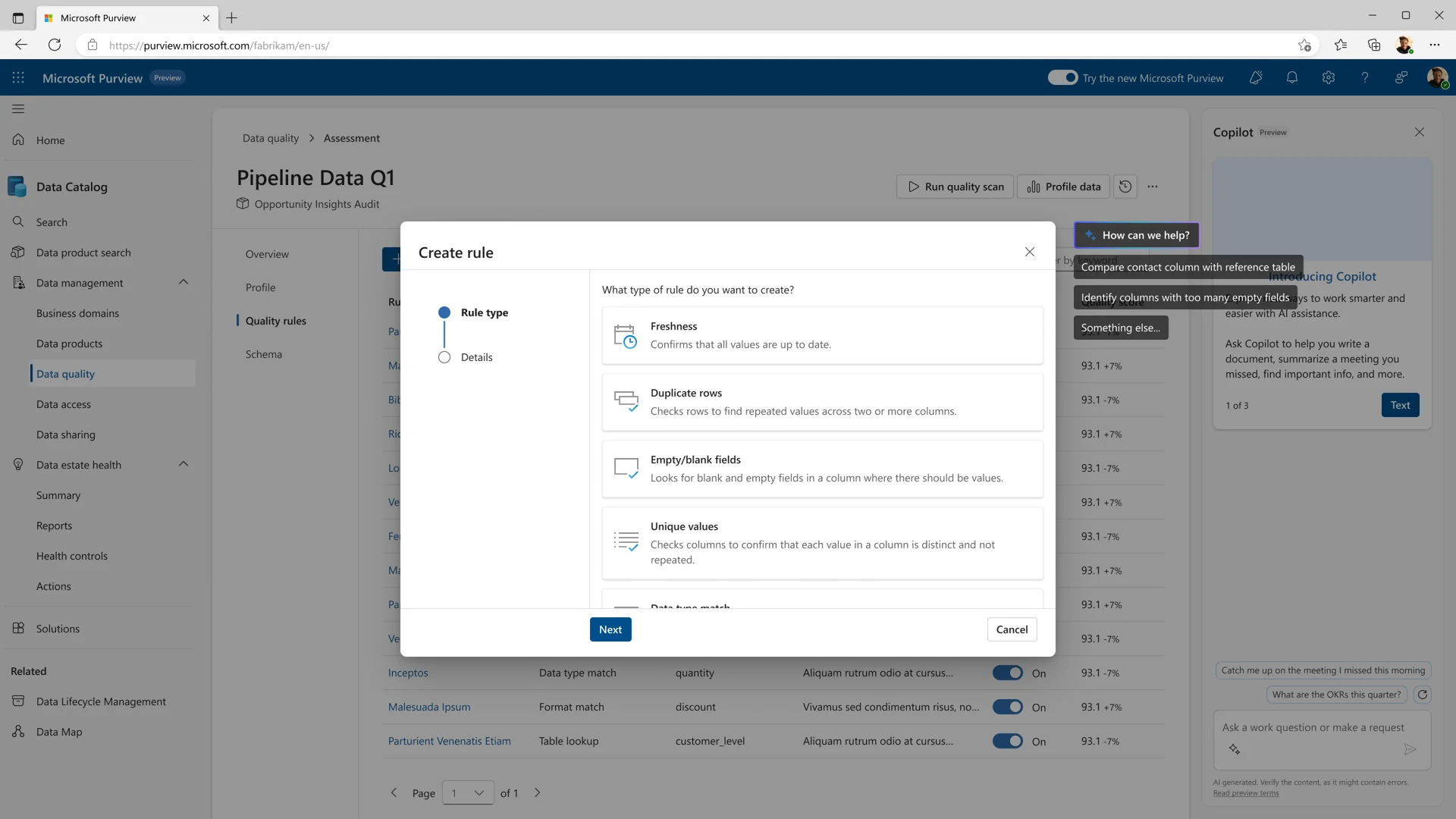Toggle Try the new Microsoft Purview switch

coord(1062,78)
